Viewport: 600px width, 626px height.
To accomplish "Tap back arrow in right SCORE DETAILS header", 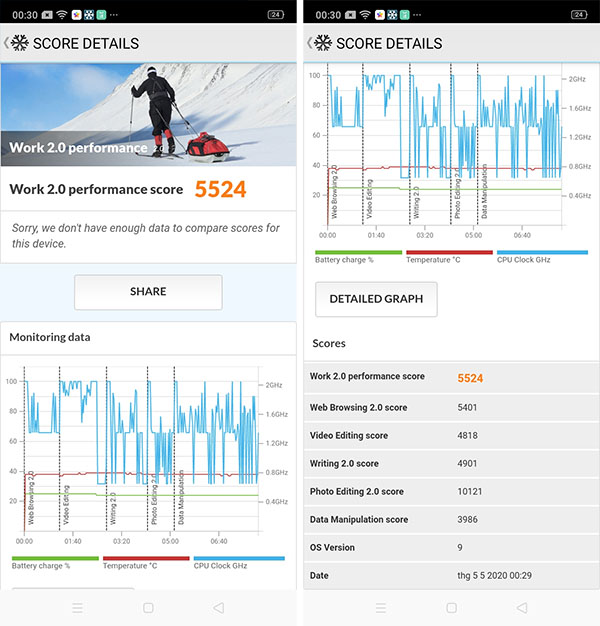I will pos(309,43).
